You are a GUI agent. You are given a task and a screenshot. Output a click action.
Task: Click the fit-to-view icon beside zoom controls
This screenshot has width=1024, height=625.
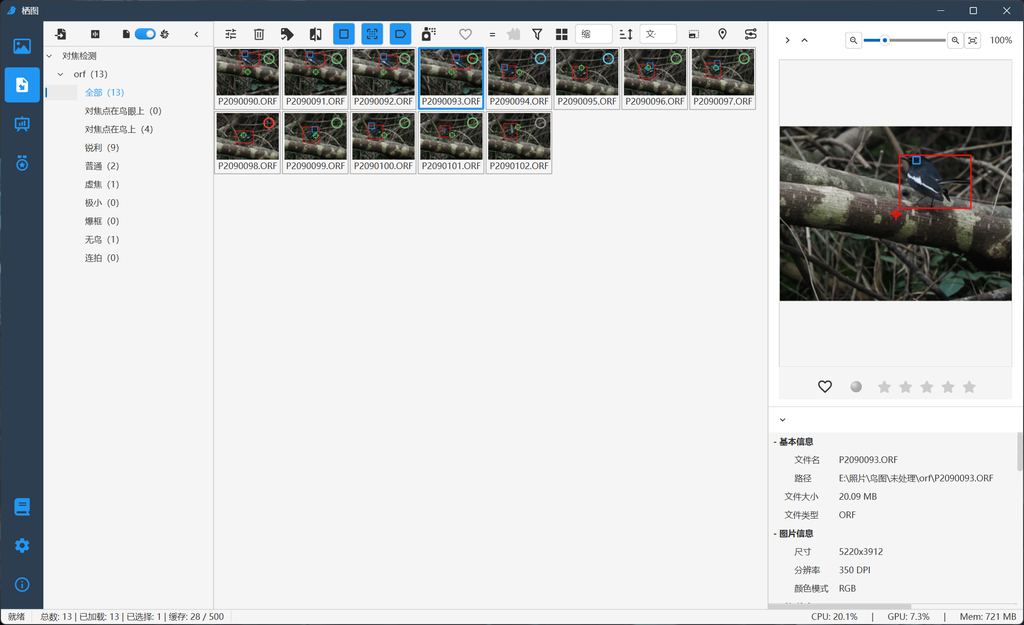972,40
